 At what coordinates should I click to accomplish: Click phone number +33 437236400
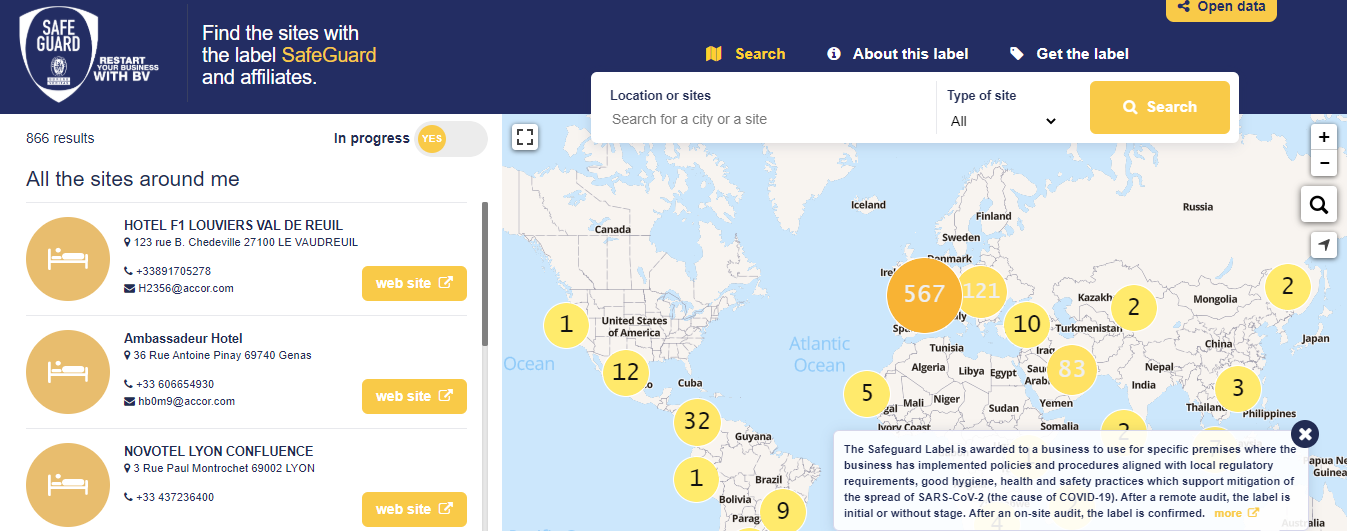175,497
